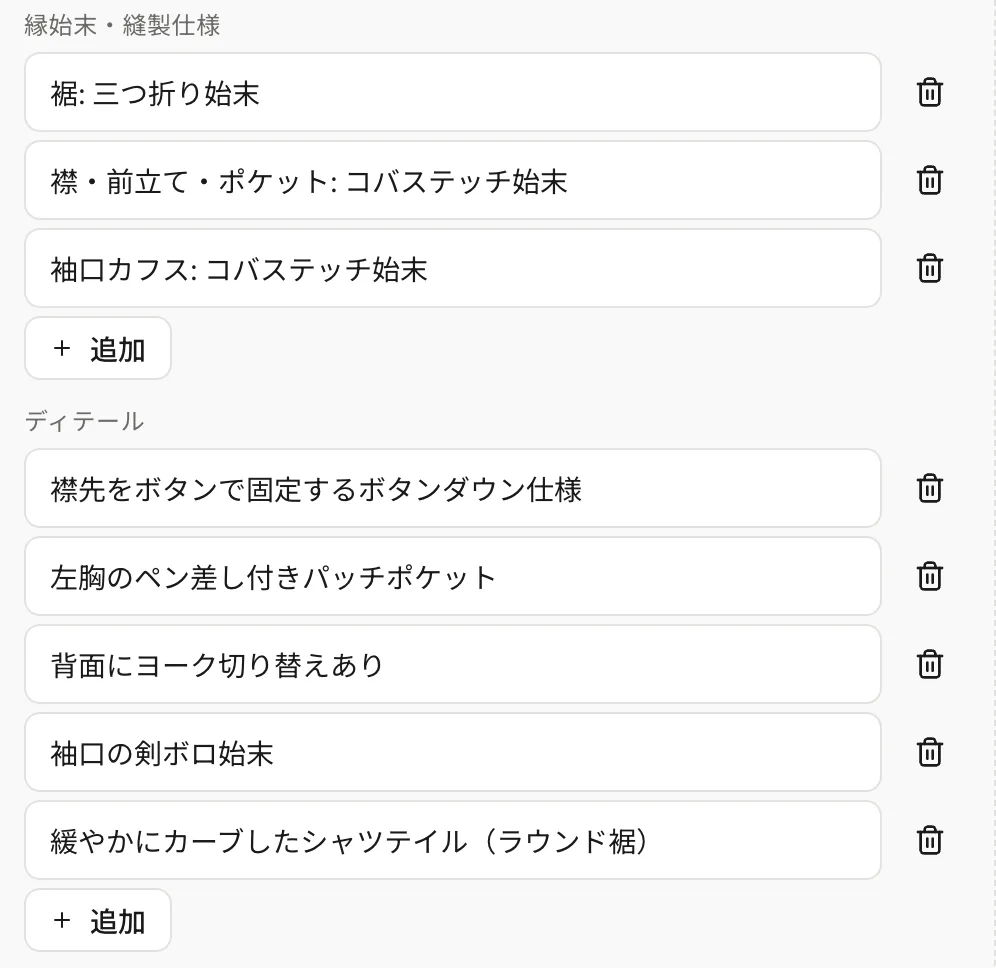Click into the 袖口カフス: コバステッチ始末 field
Image resolution: width=996 pixels, height=968 pixels.
point(453,269)
